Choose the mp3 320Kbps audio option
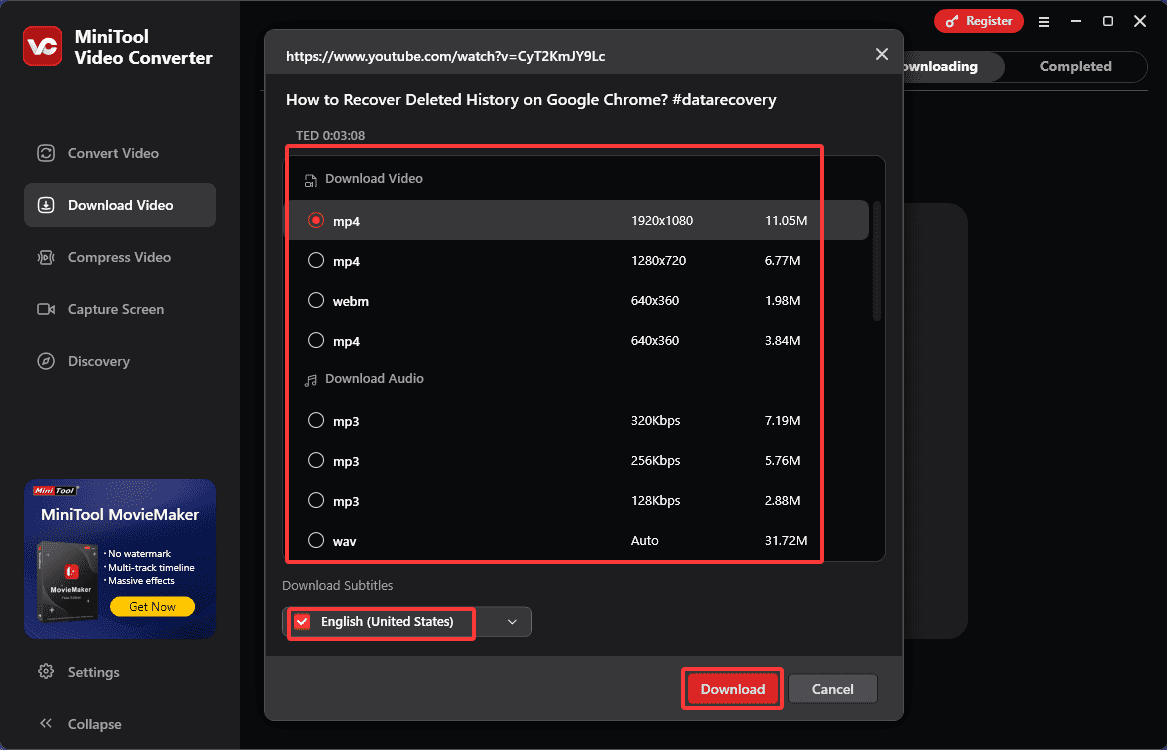Image resolution: width=1167 pixels, height=750 pixels. (316, 420)
